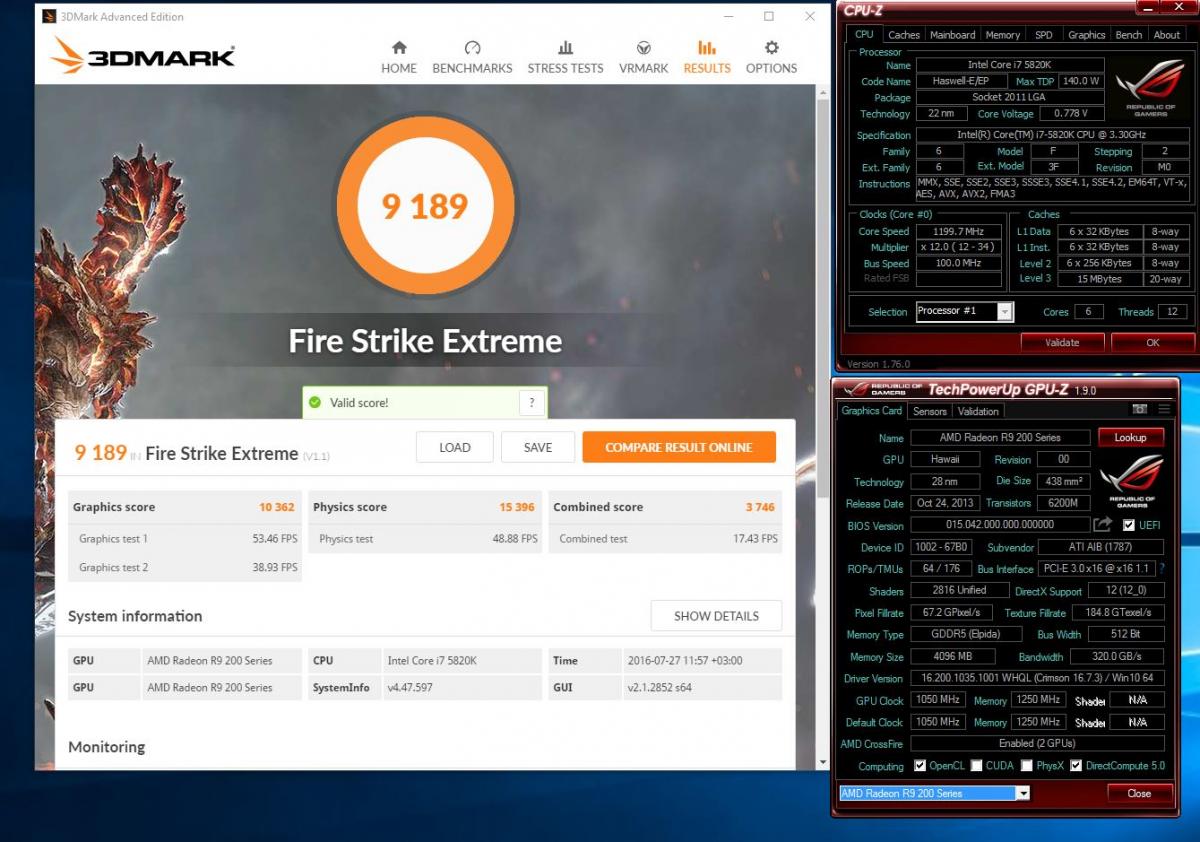Select the CPU tab in CPU-Z
Image resolution: width=1200 pixels, height=842 pixels.
864,34
